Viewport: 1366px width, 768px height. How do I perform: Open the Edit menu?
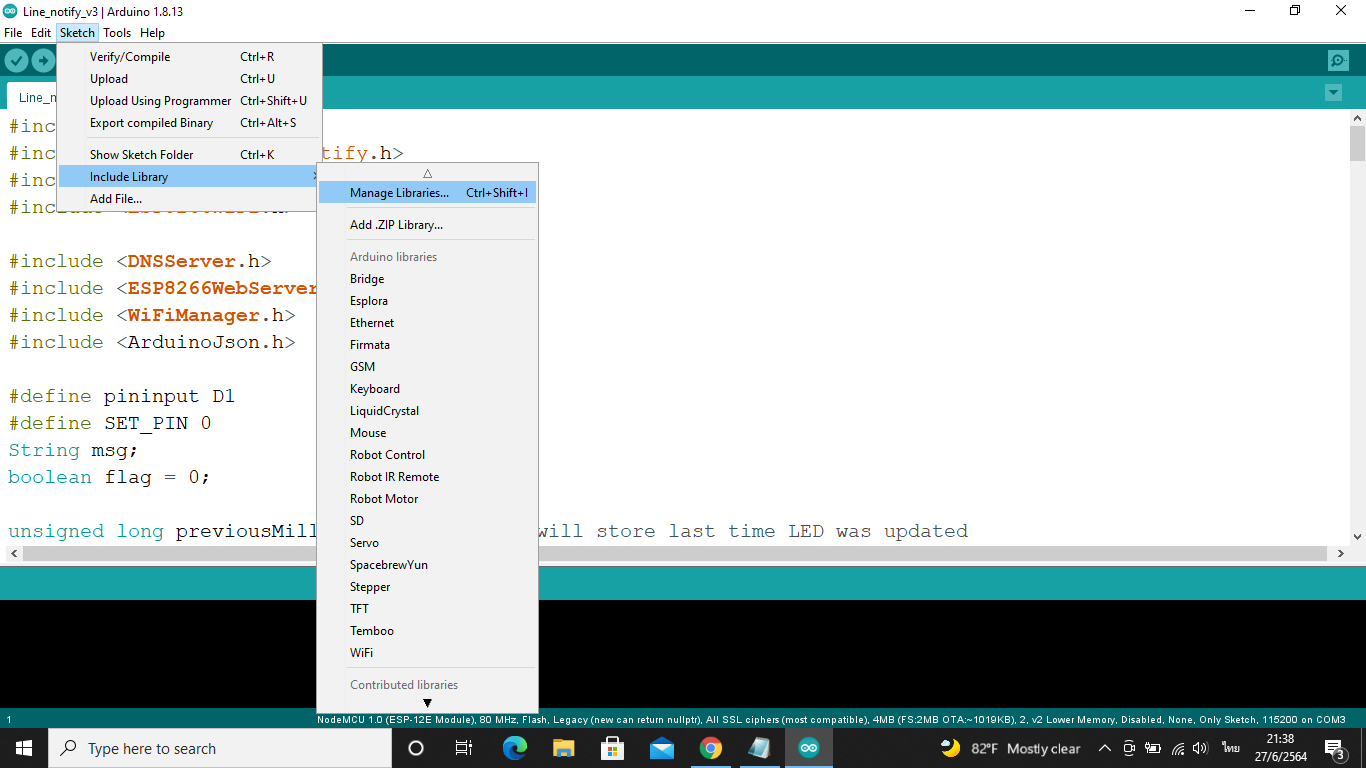[x=41, y=33]
